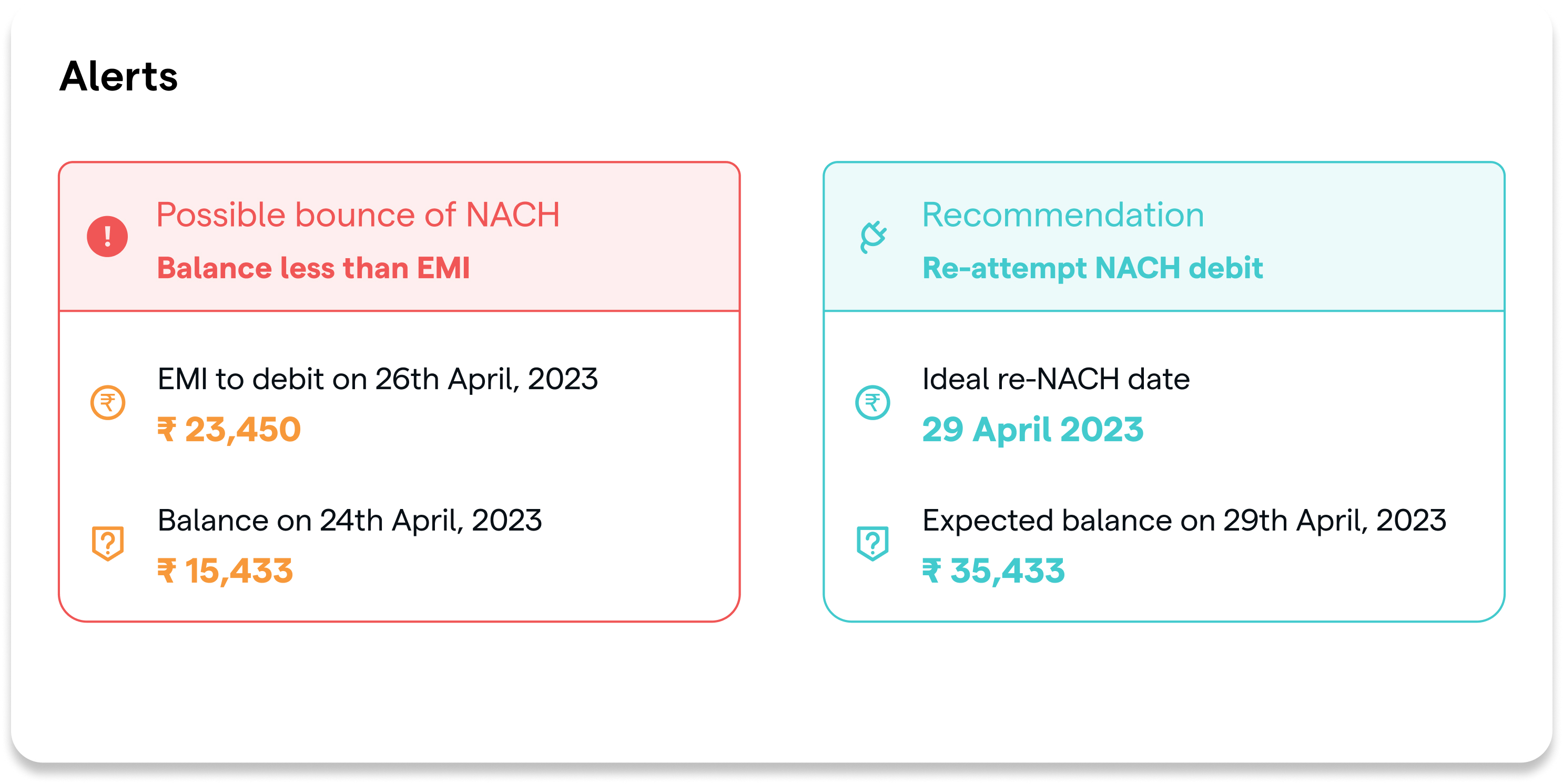Click the Balance less than EMI text

[313, 268]
